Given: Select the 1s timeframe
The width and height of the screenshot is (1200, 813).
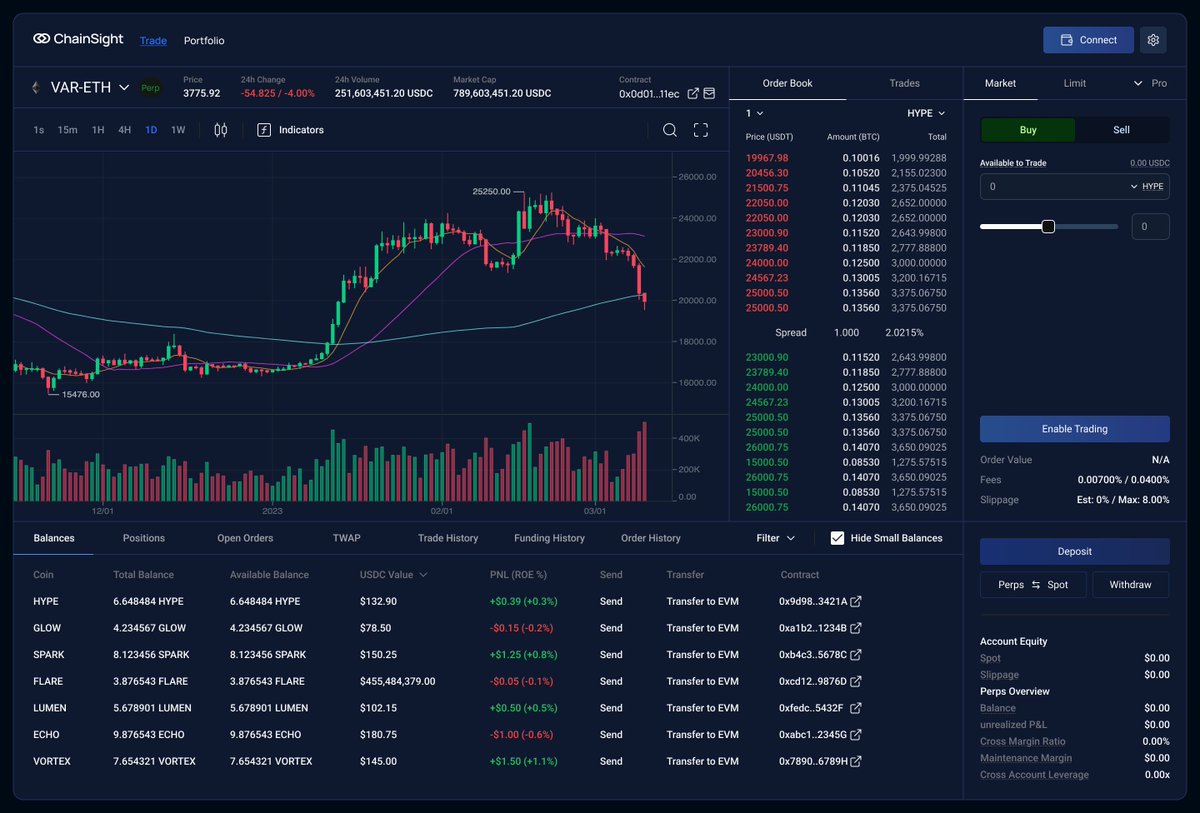Looking at the screenshot, I should click(38, 130).
